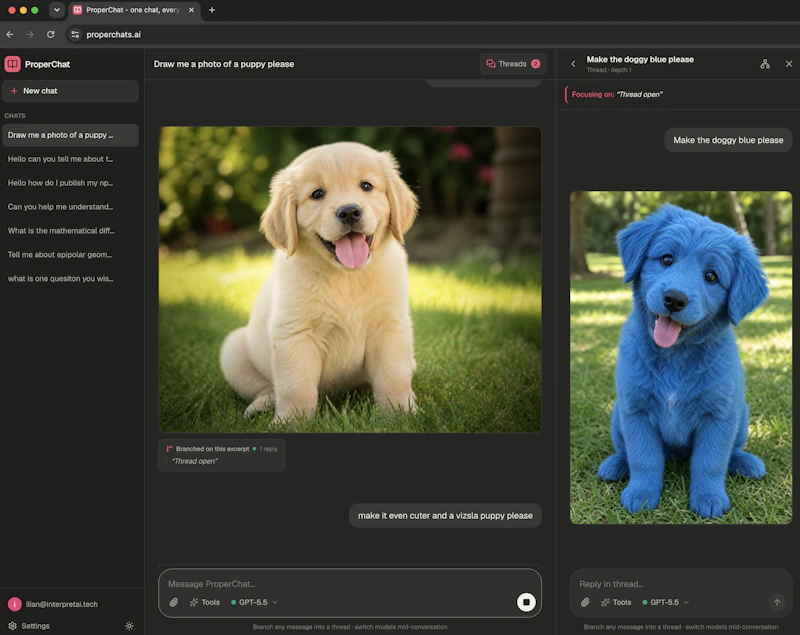800x635 pixels.
Task: Click the ProperChat logo icon in sidebar
Action: [12, 64]
